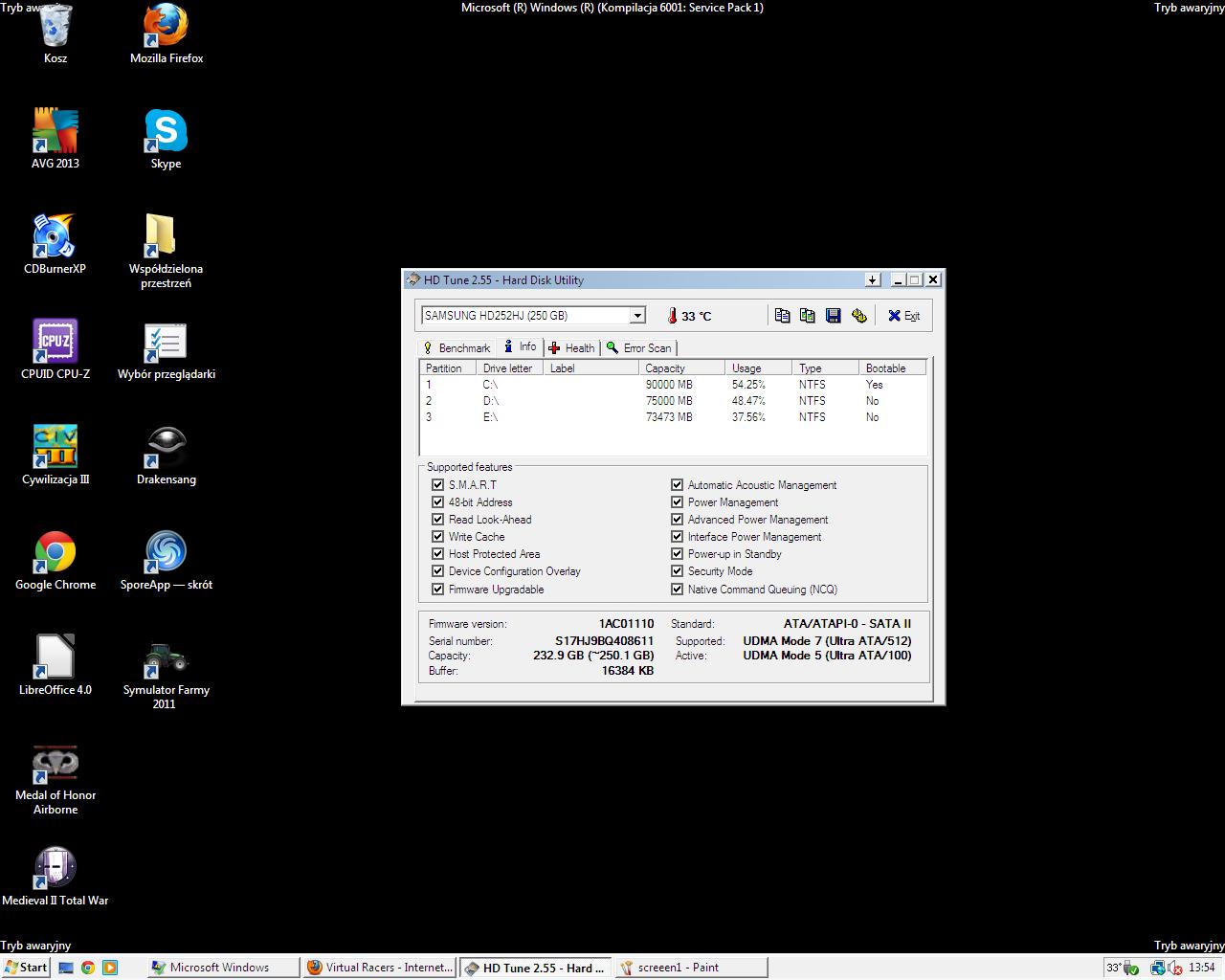Open Mozilla Firefox desktop shortcut
1225x980 pixels.
pyautogui.click(x=167, y=34)
